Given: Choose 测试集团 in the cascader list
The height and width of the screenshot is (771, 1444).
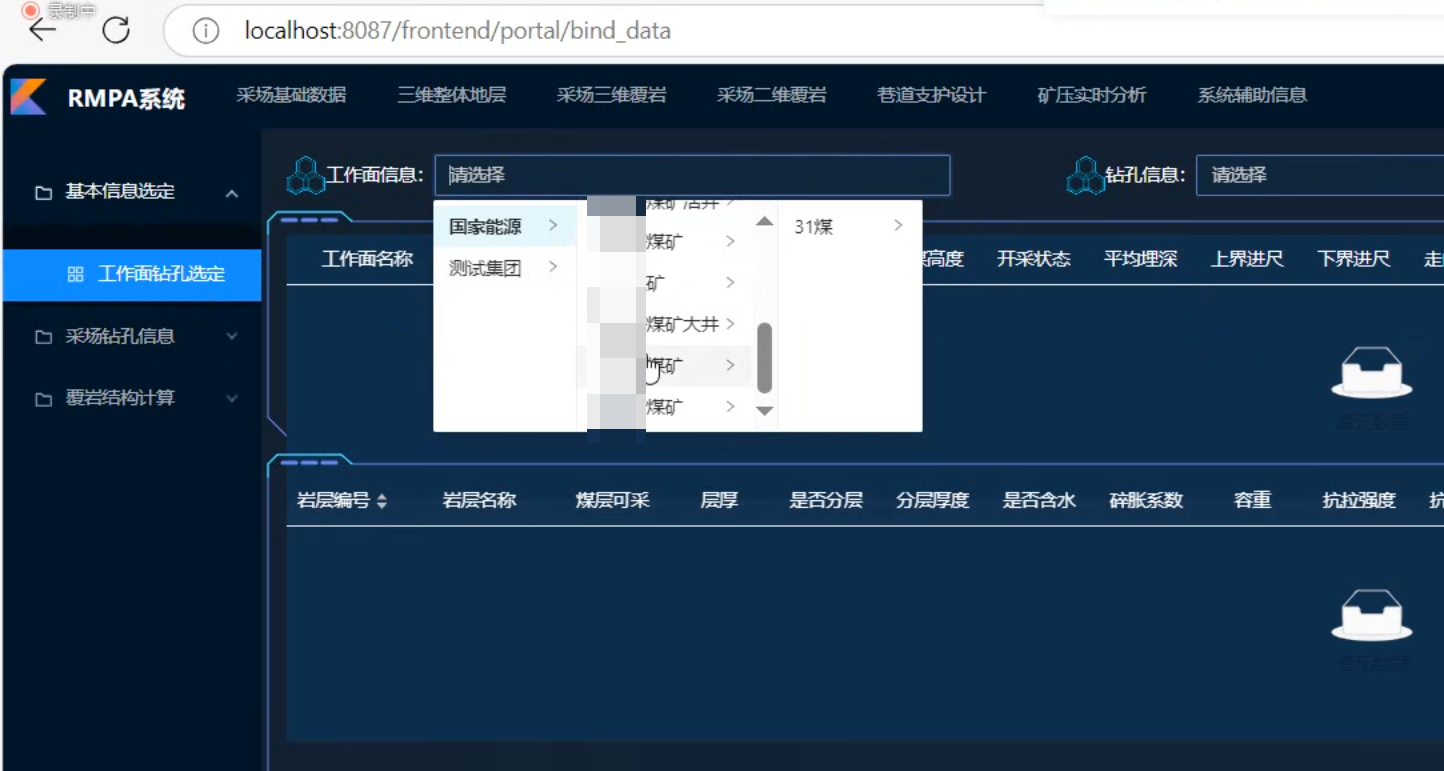Looking at the screenshot, I should pos(505,268).
